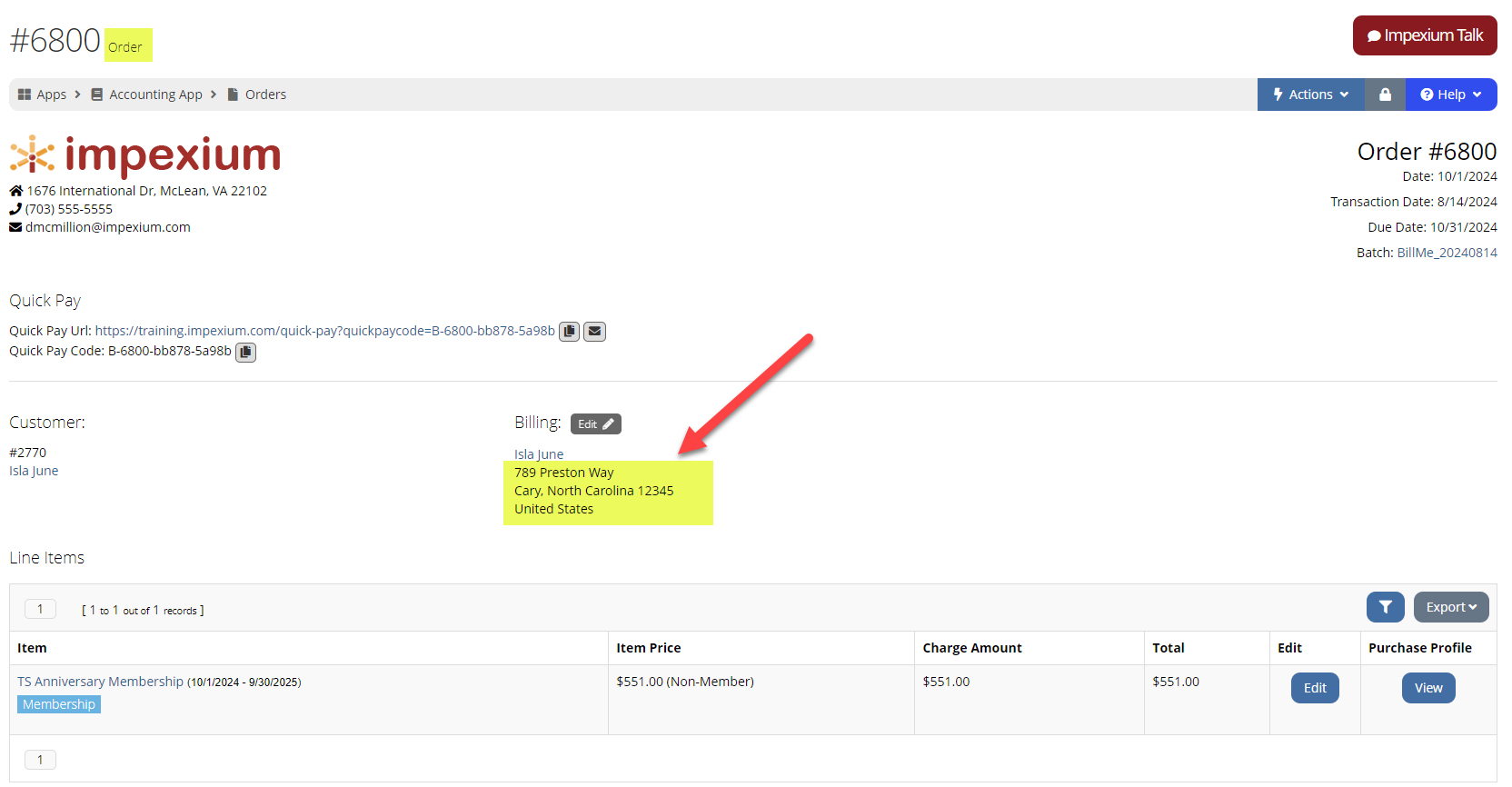
Task: Click the 789 Preston Way address line
Action: pos(564,473)
